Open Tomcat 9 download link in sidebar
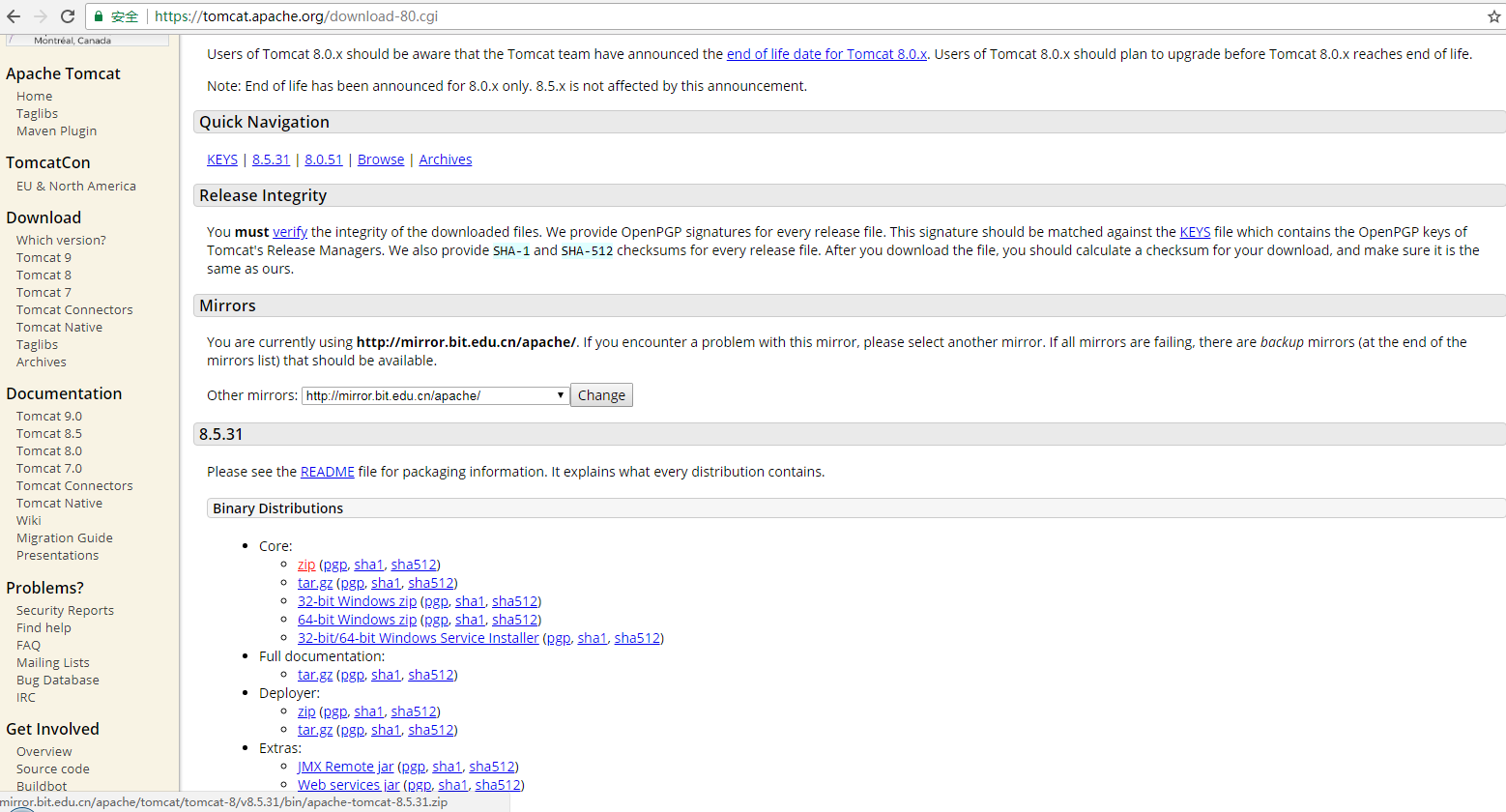Screen dimensions: 1506x812 43,257
